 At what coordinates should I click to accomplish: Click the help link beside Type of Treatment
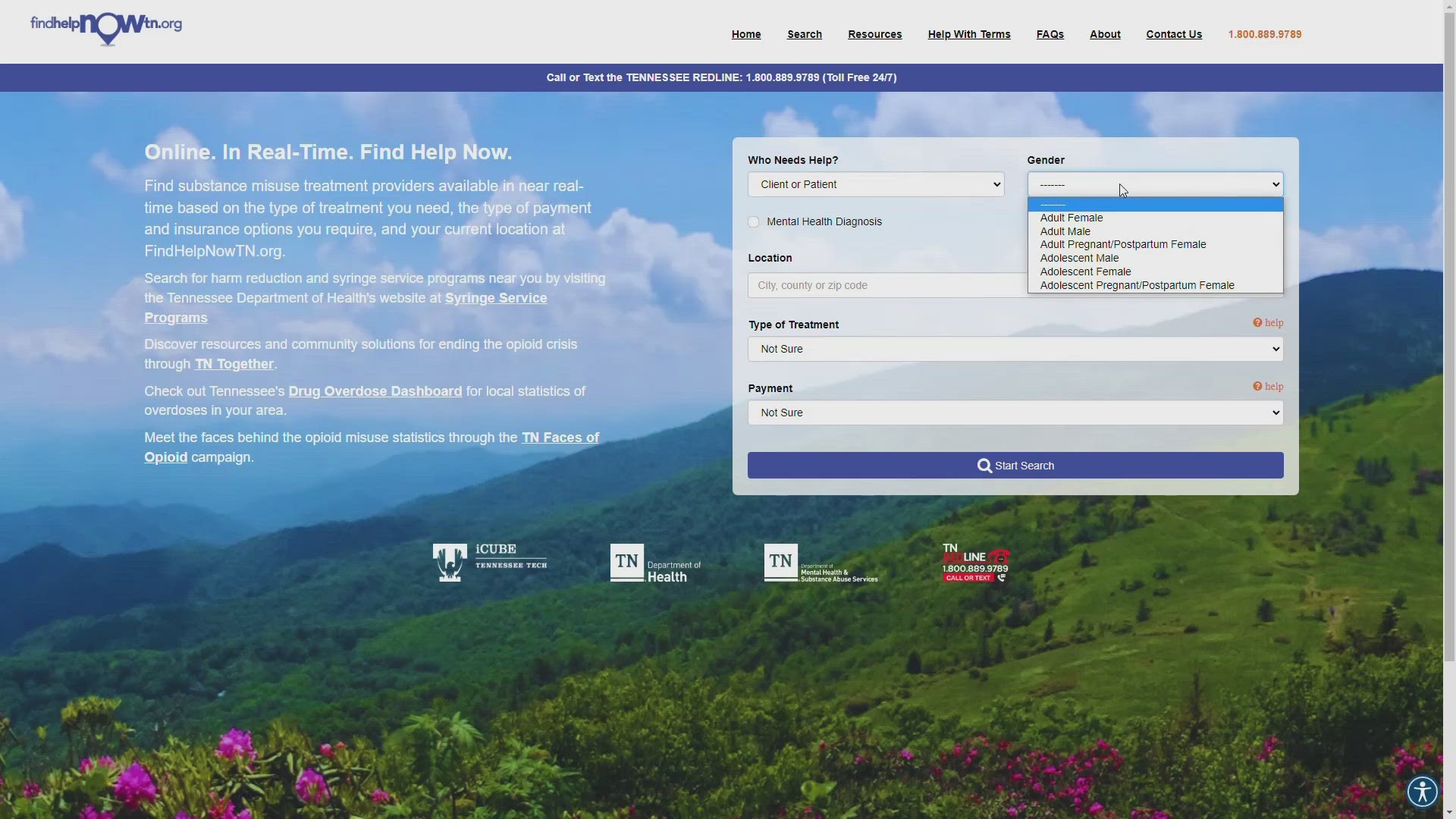pos(1268,323)
